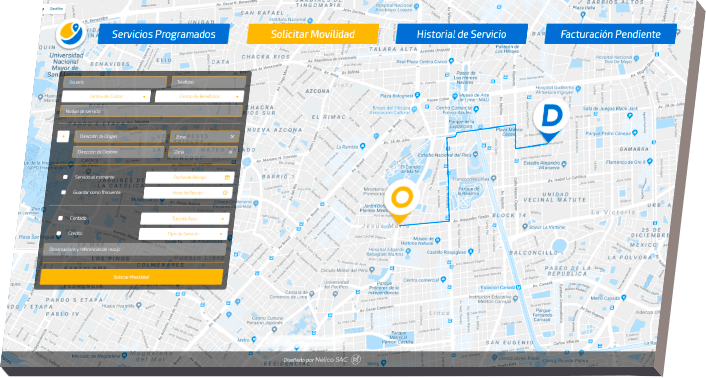Image resolution: width=706 pixels, height=378 pixels.
Task: Clear the destination Zona field with X
Action: click(231, 152)
